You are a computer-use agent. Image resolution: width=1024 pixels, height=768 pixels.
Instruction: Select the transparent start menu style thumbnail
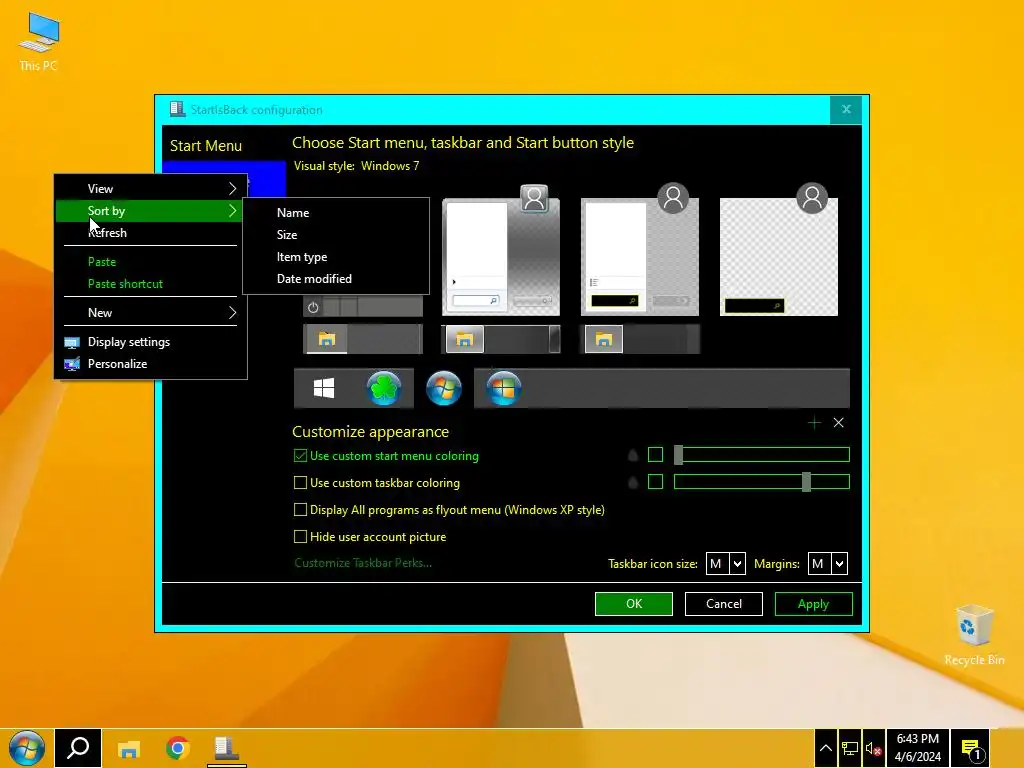click(x=778, y=257)
